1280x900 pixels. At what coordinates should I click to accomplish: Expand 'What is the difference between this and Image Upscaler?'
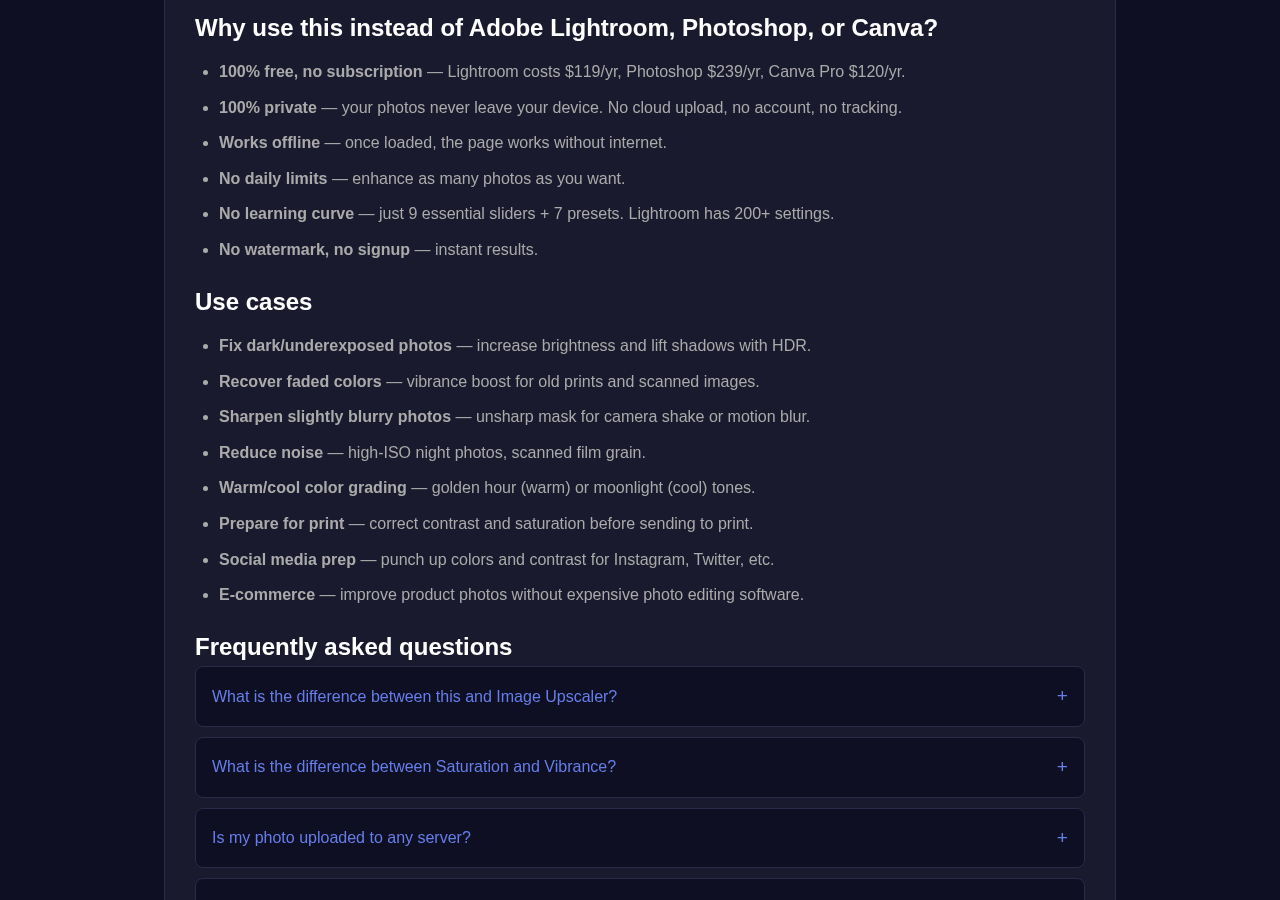point(640,697)
